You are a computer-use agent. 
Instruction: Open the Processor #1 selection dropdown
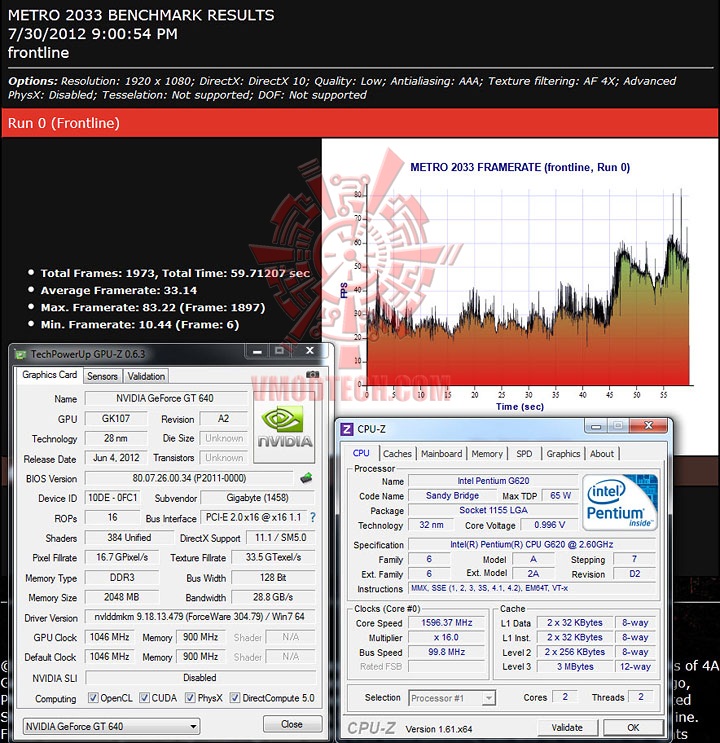452,698
